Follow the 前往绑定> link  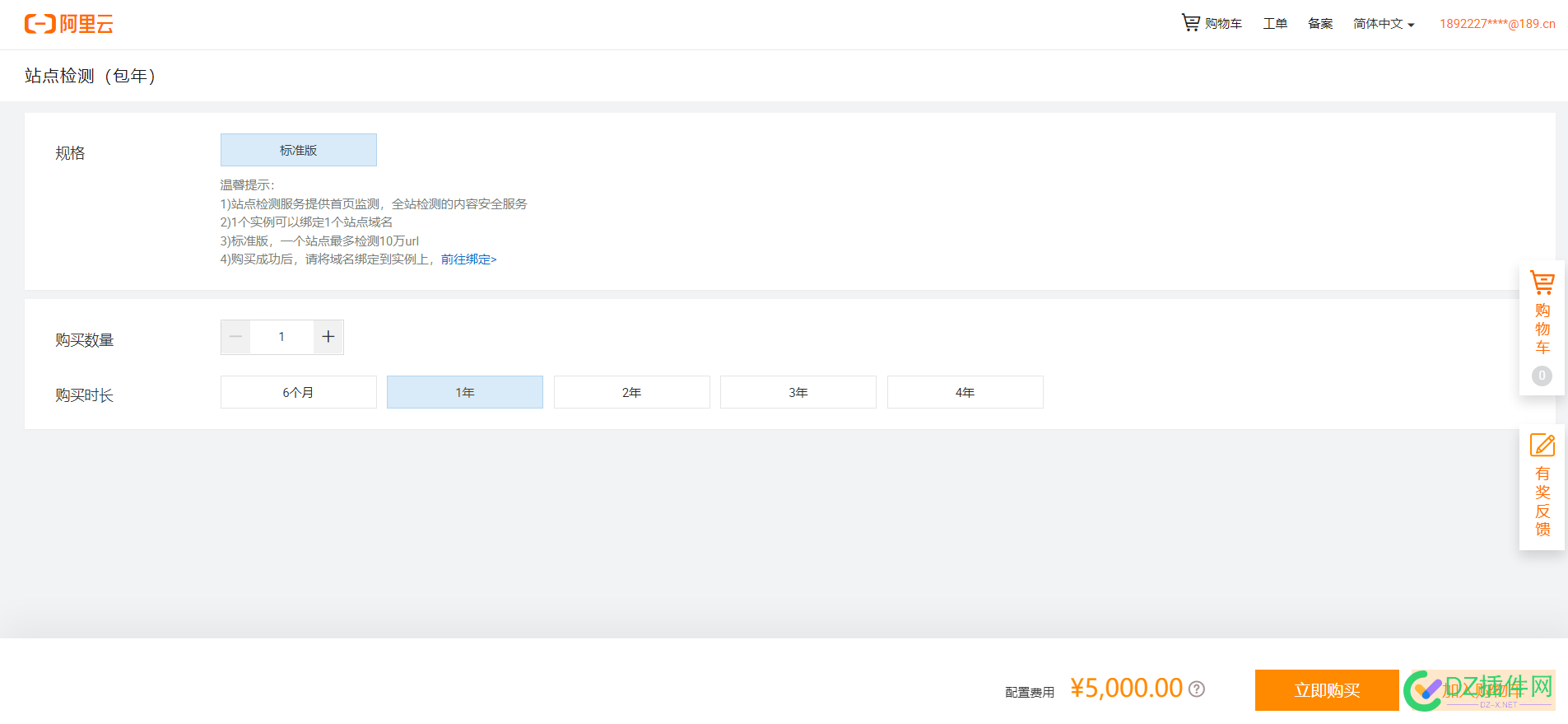click(468, 259)
